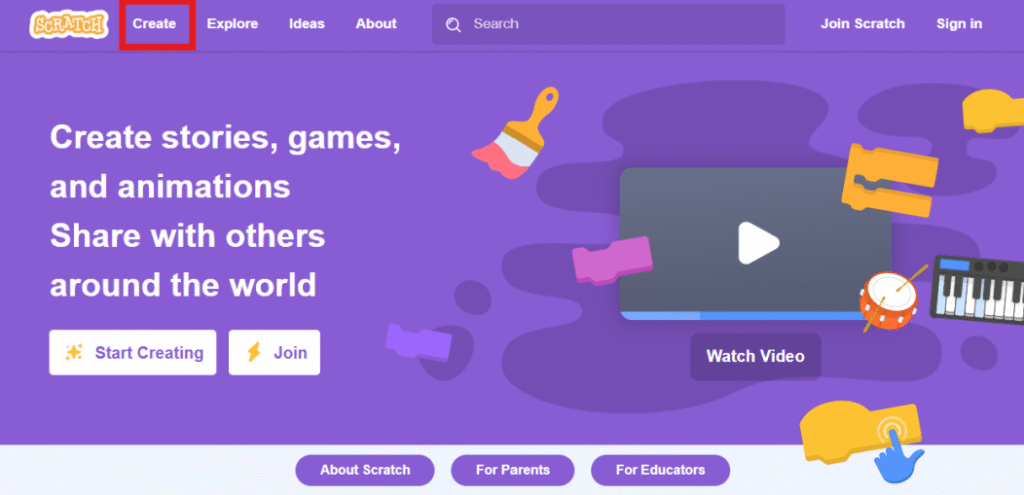Click the paintbrush illustration icon
Image resolution: width=1024 pixels, height=495 pixels.
click(x=516, y=133)
